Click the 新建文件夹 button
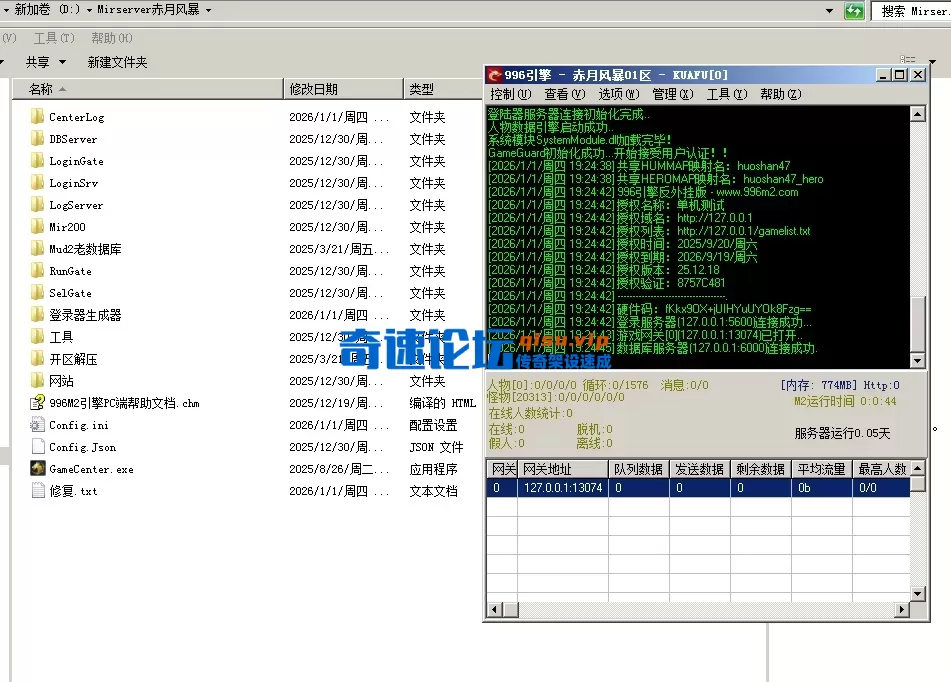Viewport: 951px width, 682px height. tap(117, 62)
